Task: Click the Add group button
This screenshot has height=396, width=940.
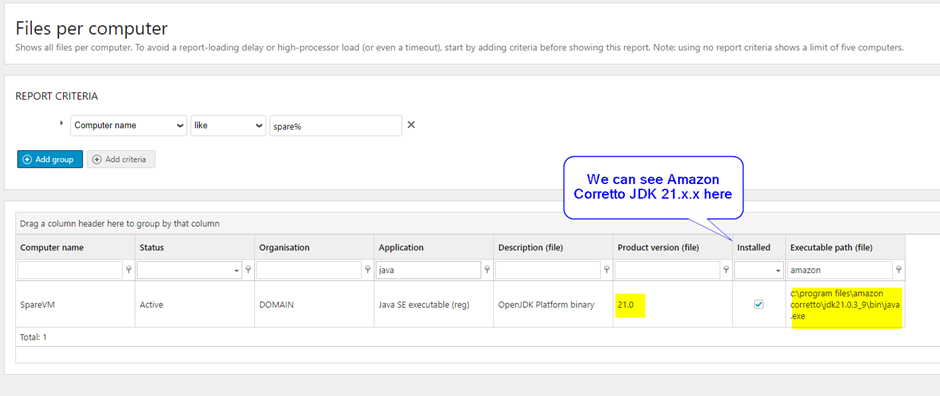Action: point(50,159)
